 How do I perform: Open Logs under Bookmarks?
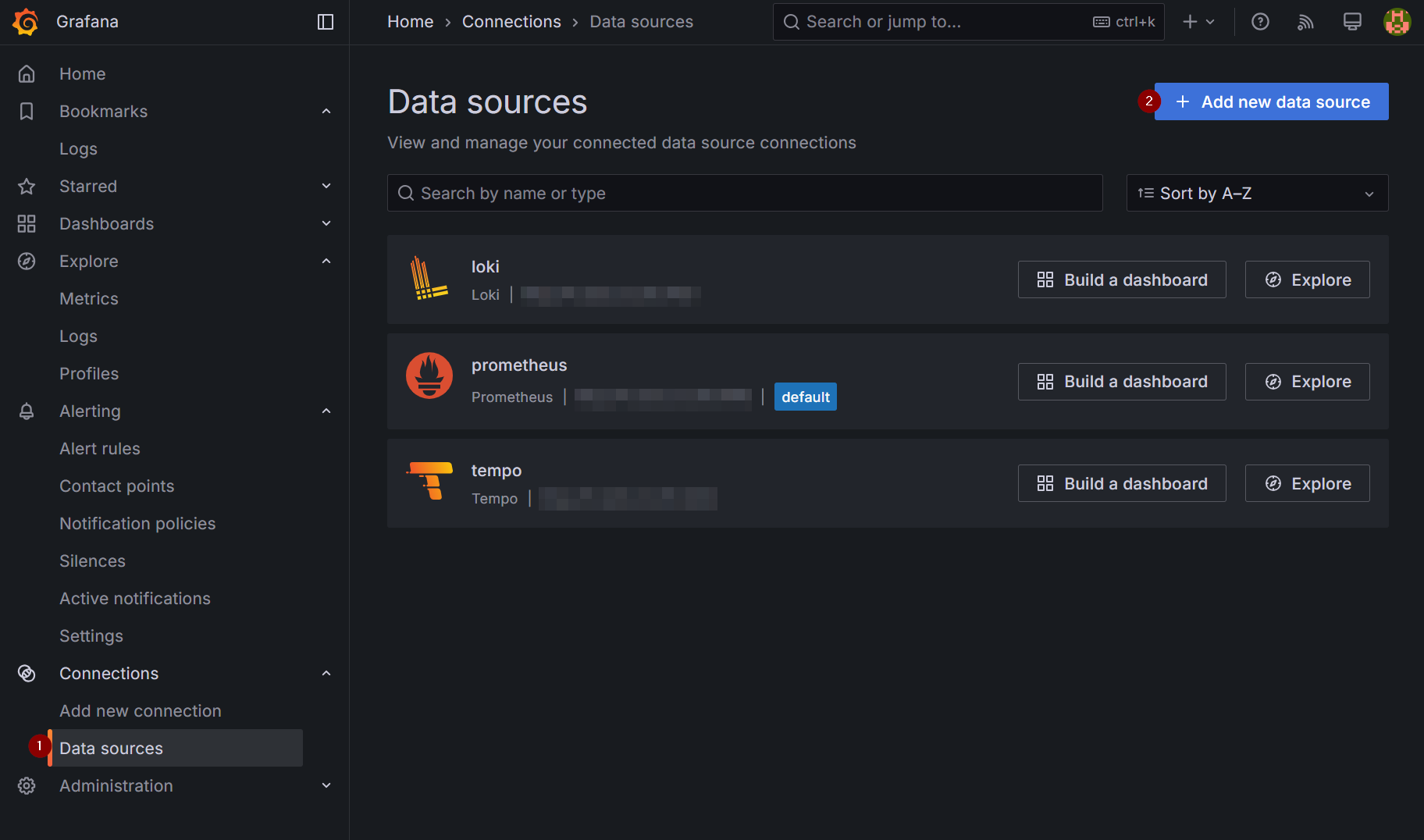coord(78,148)
